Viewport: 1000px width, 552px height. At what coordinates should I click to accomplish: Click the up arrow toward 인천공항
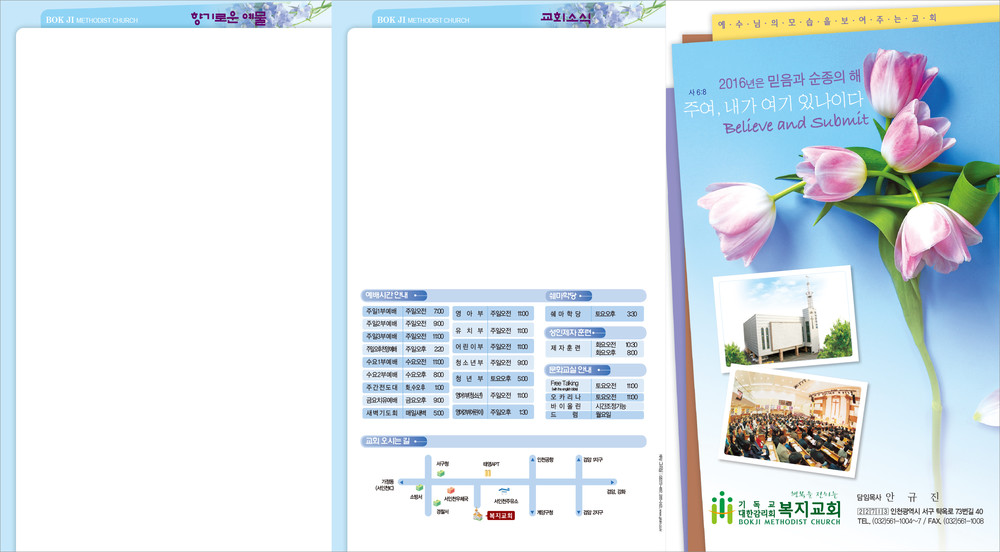pos(530,461)
